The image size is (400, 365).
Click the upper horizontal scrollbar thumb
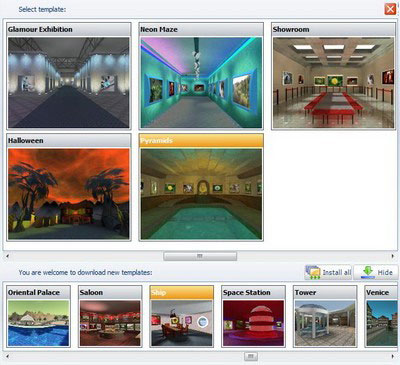pyautogui.click(x=200, y=256)
